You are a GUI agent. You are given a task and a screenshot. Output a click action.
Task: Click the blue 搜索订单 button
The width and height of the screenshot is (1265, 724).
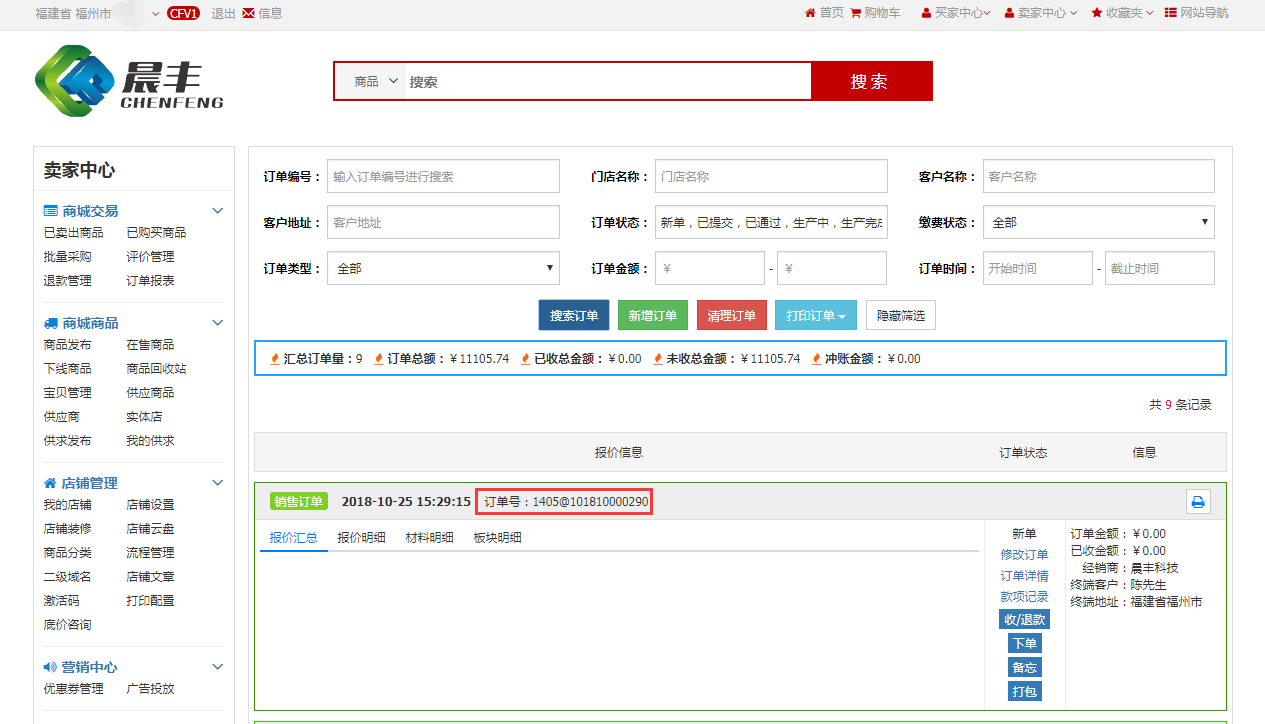[573, 315]
